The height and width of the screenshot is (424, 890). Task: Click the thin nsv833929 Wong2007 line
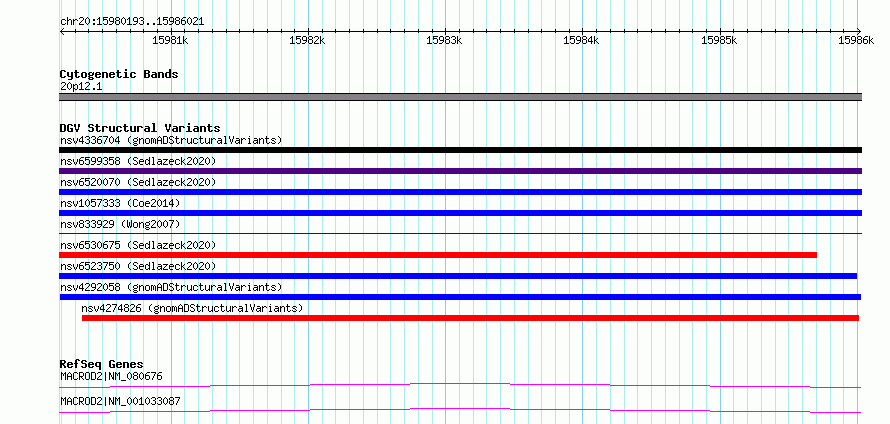click(460, 233)
